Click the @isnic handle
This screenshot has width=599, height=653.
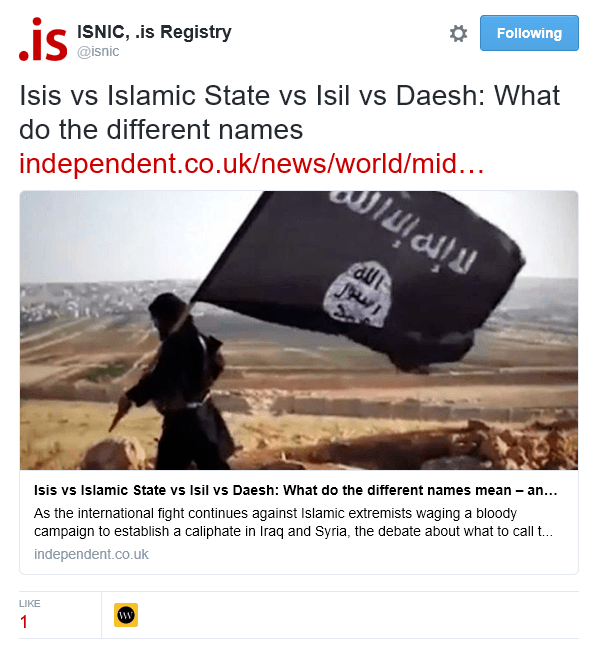click(98, 51)
